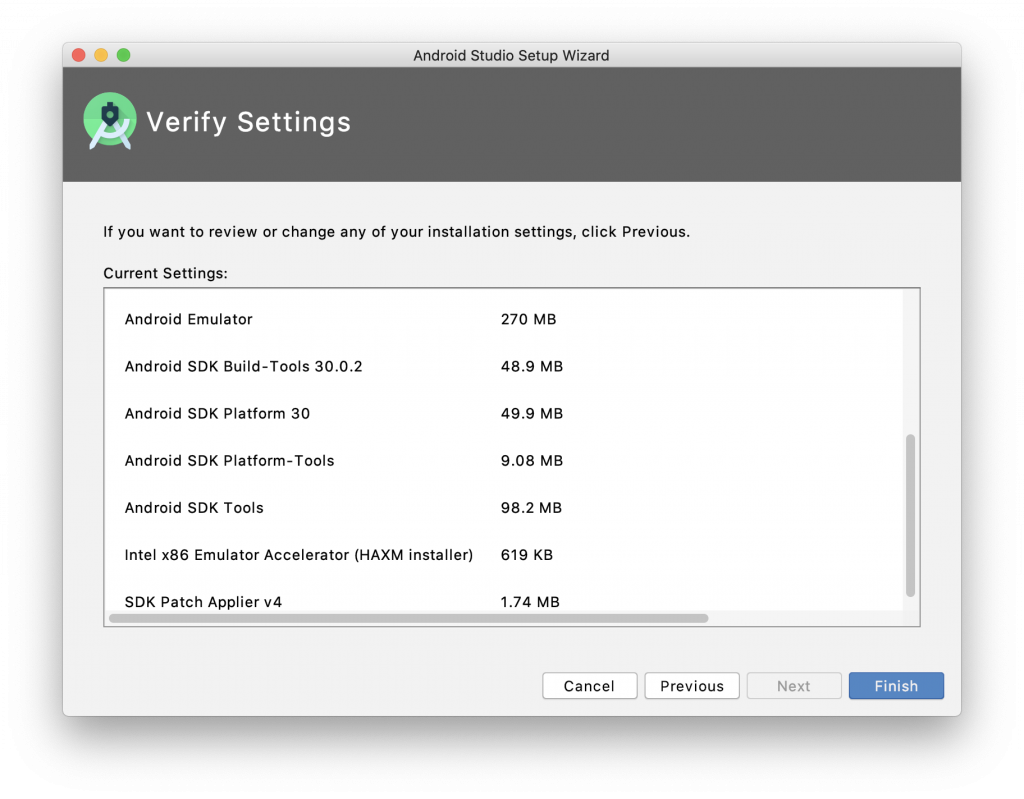The height and width of the screenshot is (799, 1024).
Task: Close the Setup Wizard window
Action: [x=79, y=55]
